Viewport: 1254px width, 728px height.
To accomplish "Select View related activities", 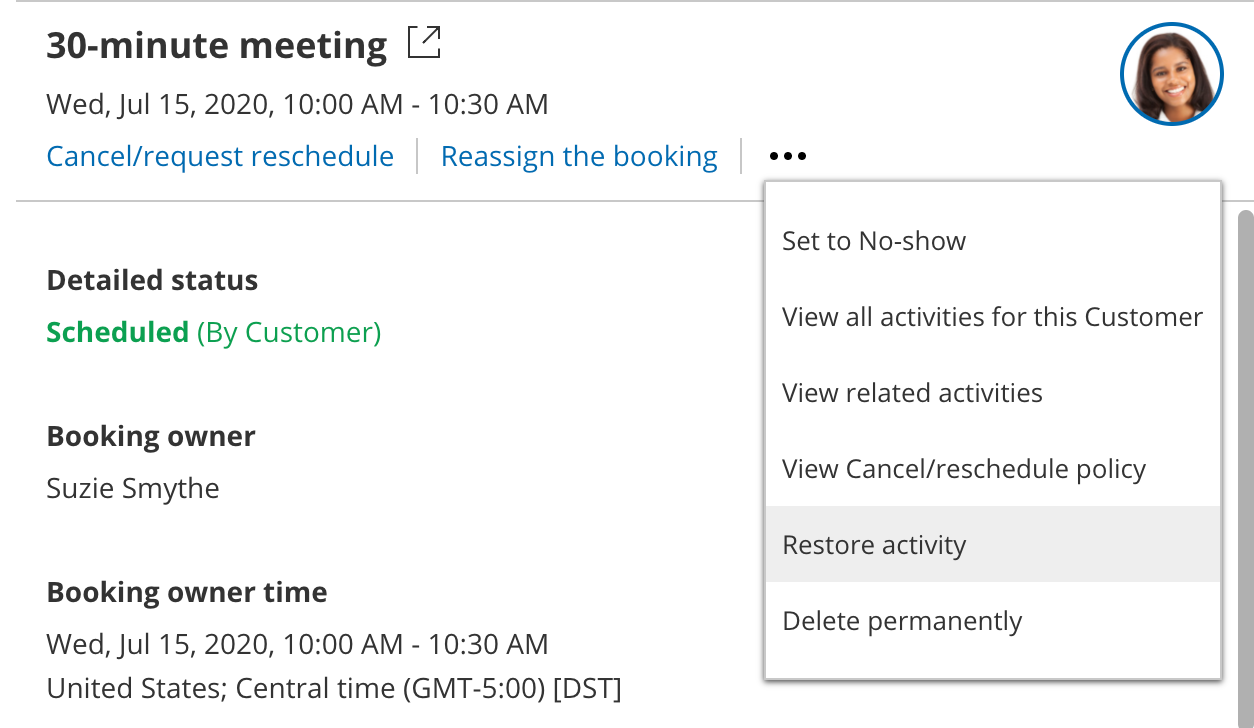I will (x=912, y=393).
